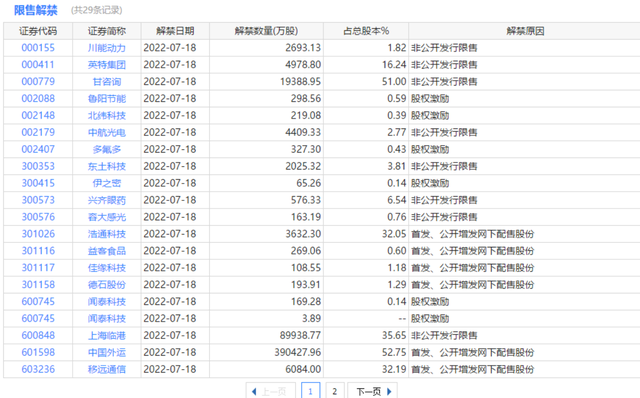Open stock name link 浩通科技

coord(107,234)
